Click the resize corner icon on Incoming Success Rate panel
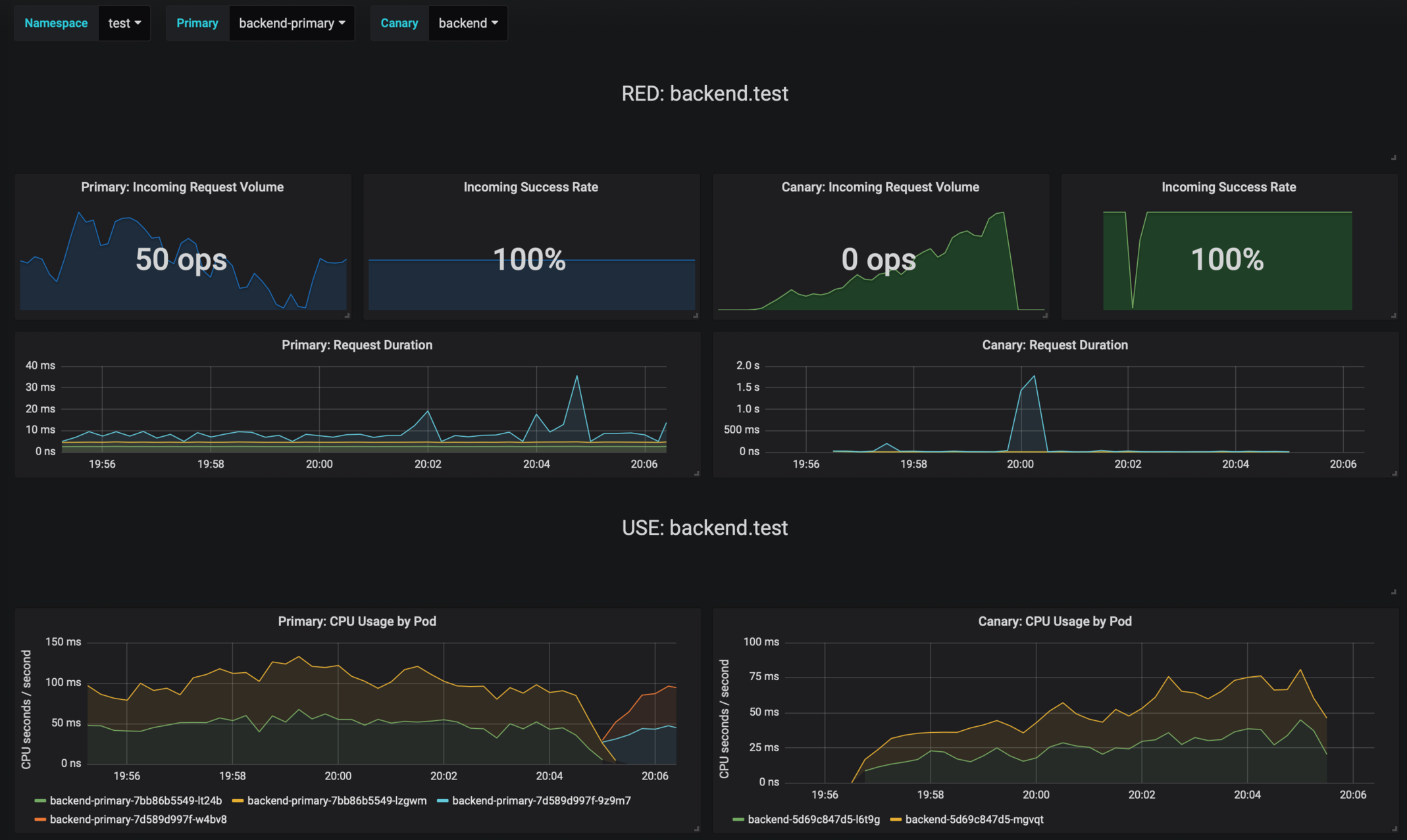This screenshot has width=1407, height=840. [x=695, y=316]
